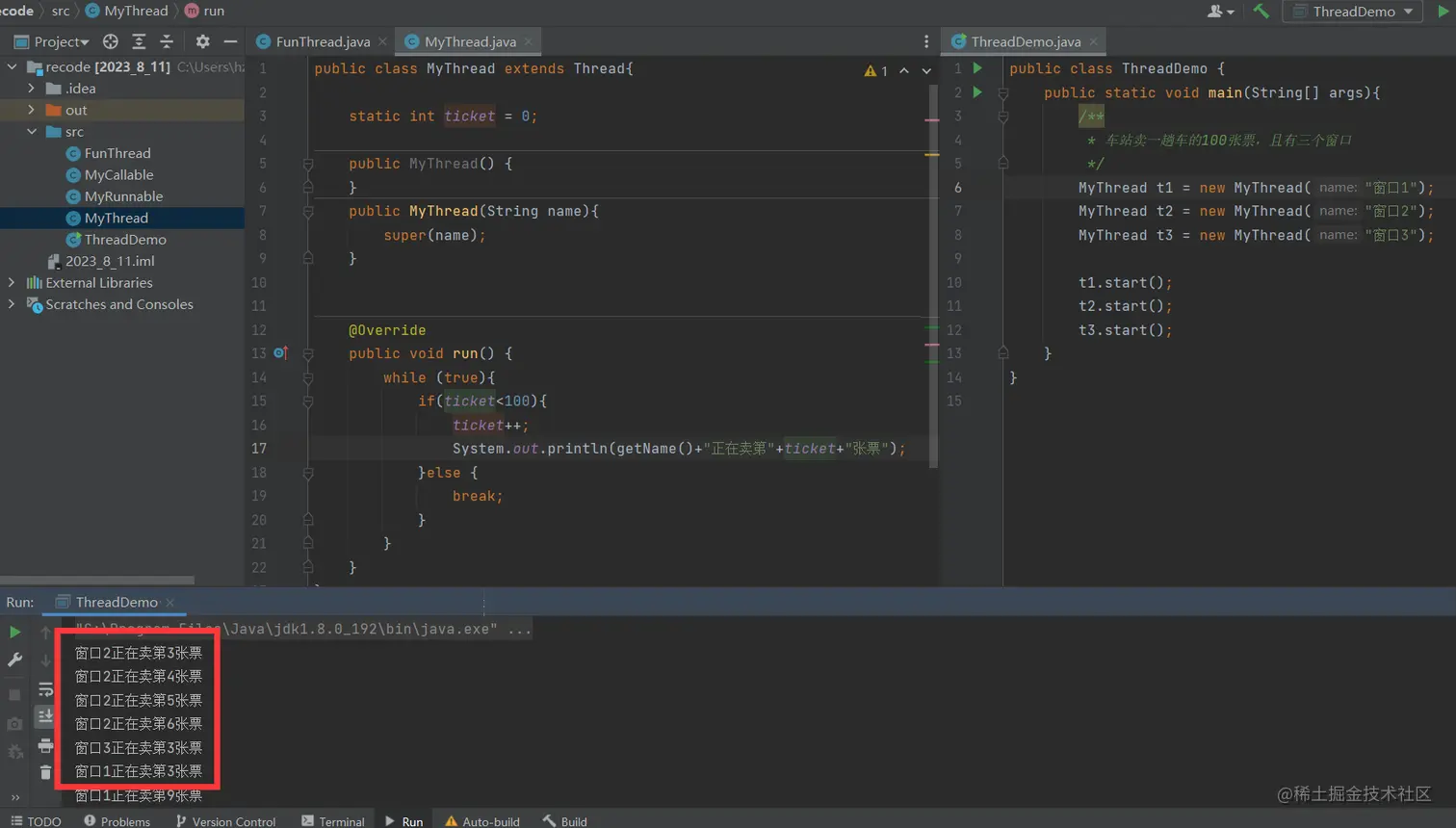The image size is (1456, 828).
Task: Close the ThreadDemo Run panel tab
Action: 170,603
